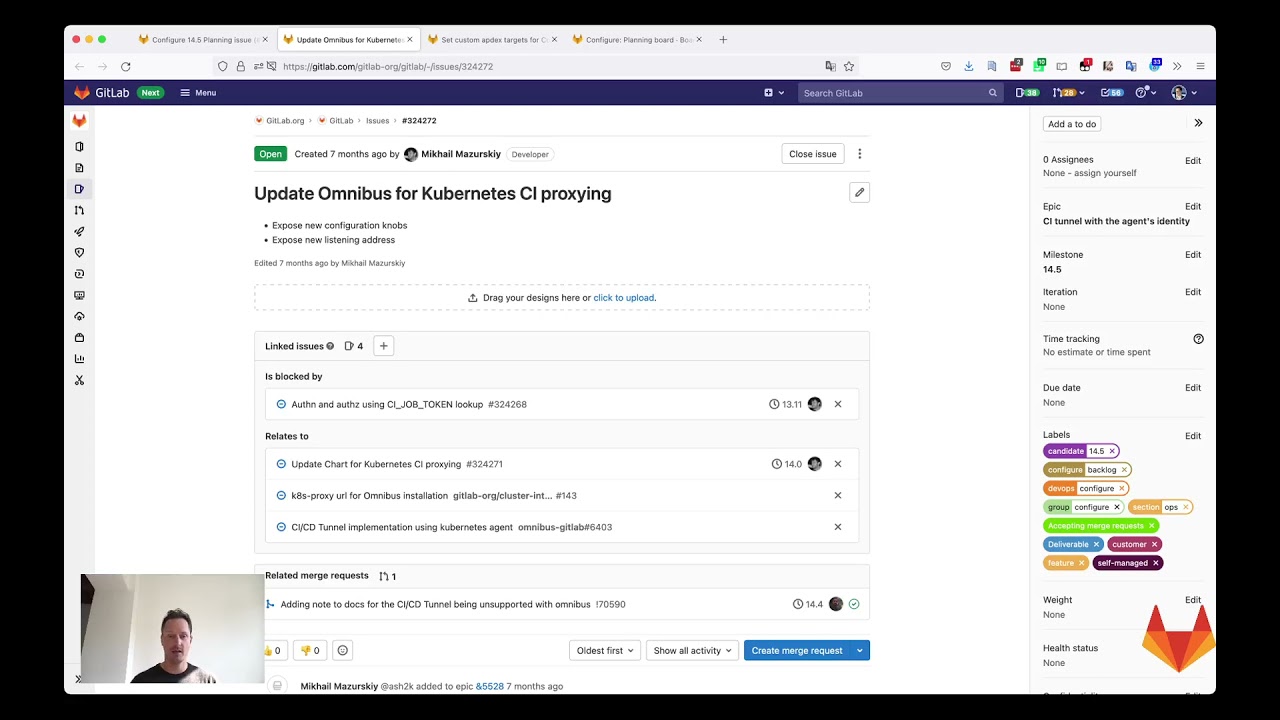Focus the Search GitLab field
This screenshot has height=720, width=1280.
coord(900,92)
